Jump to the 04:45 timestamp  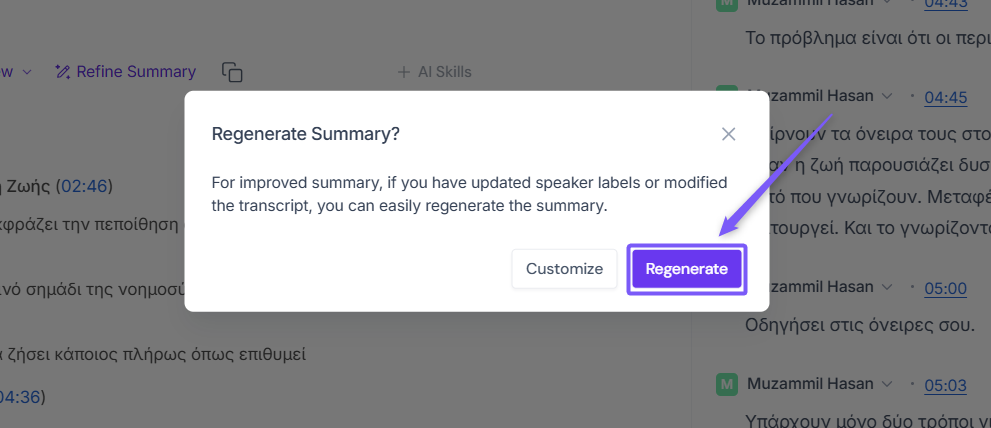[x=945, y=97]
